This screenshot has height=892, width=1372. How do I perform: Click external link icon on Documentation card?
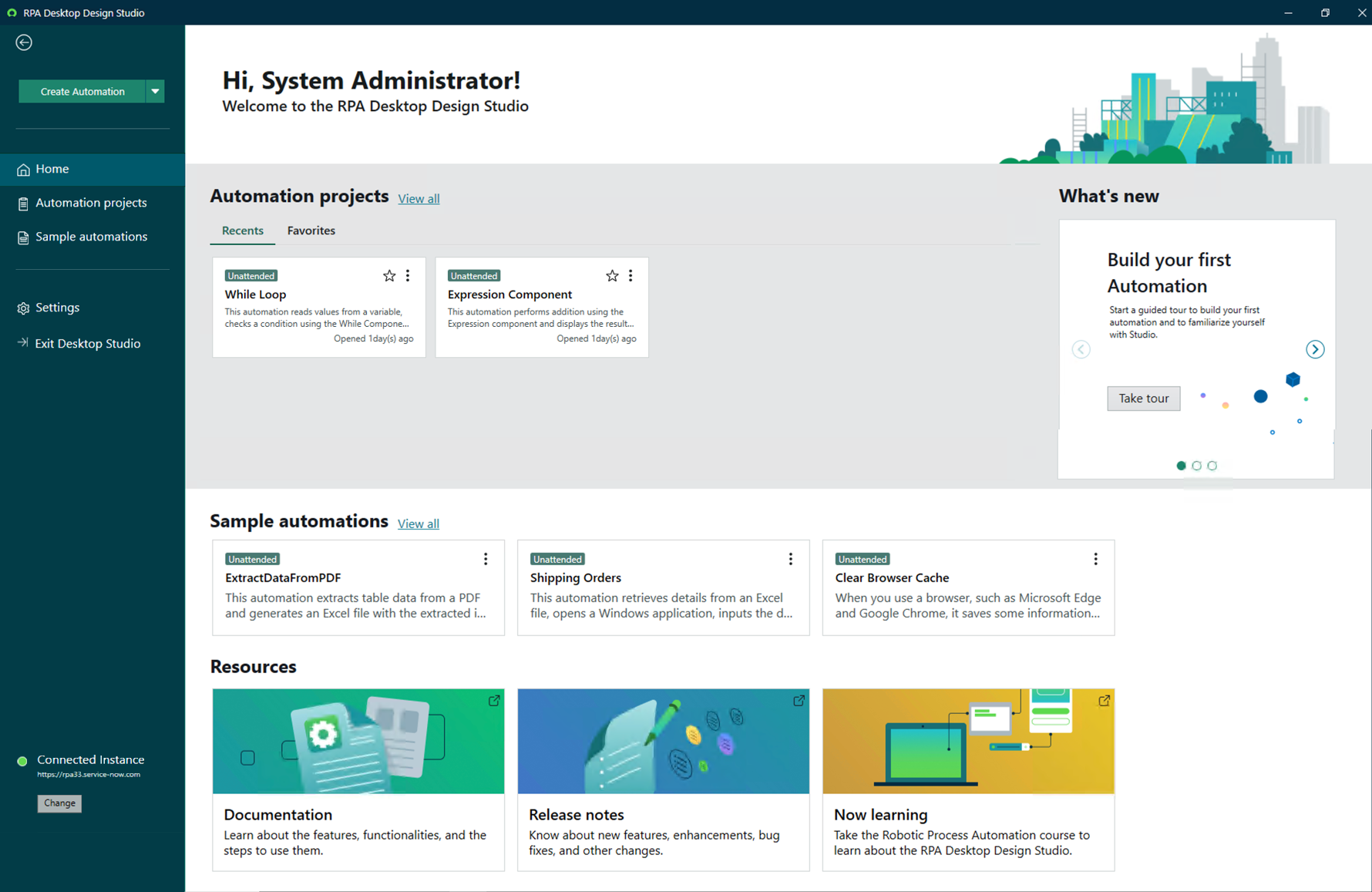pyautogui.click(x=494, y=700)
